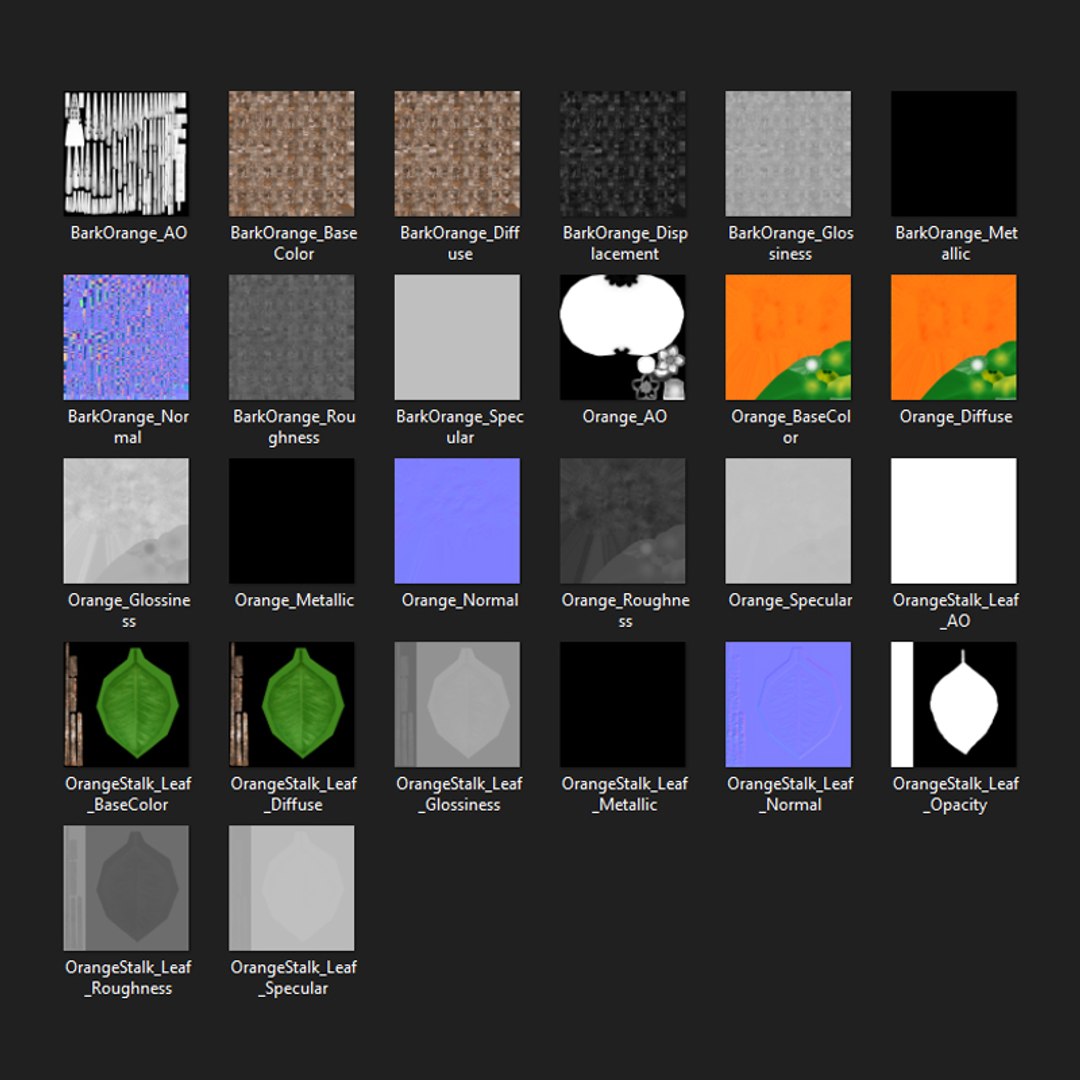Click the 'OrangeStalk_Leaf_Opacity' file name
This screenshot has height=1080, width=1080.
[x=956, y=794]
